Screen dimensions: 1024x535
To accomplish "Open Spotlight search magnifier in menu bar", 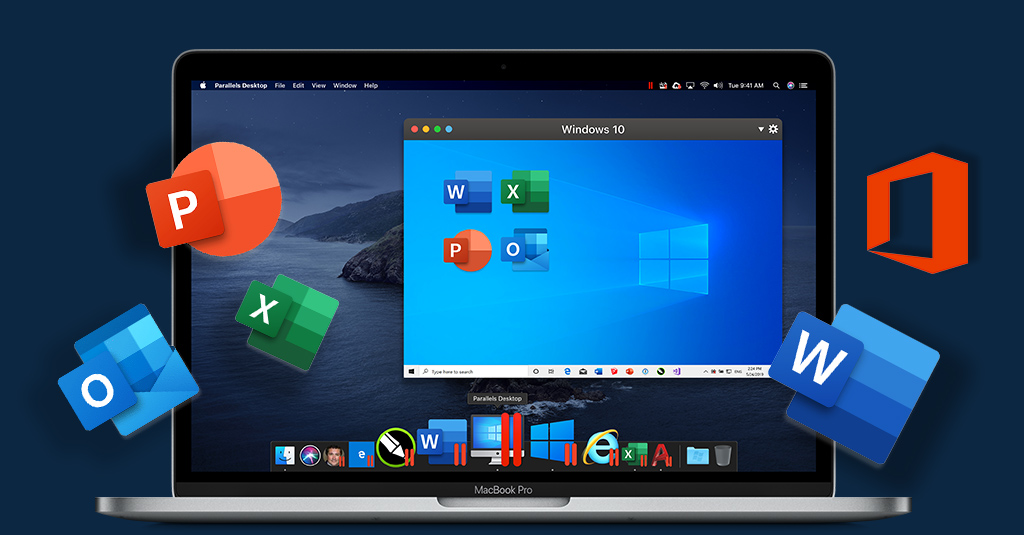I will pyautogui.click(x=776, y=86).
